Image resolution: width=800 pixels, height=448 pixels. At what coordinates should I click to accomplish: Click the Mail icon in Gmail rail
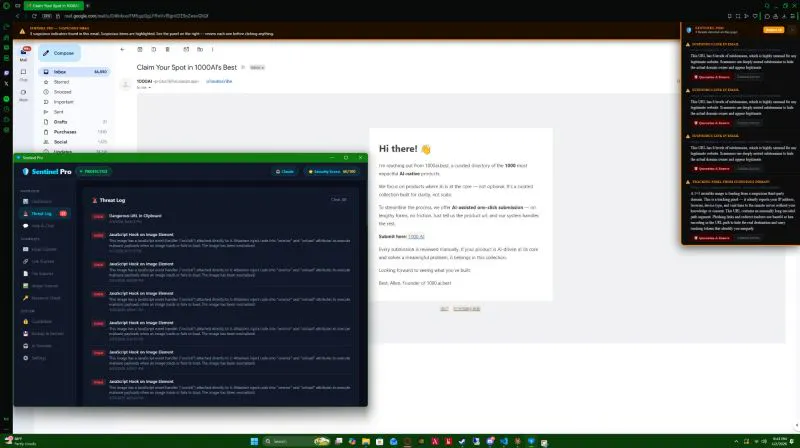23,54
